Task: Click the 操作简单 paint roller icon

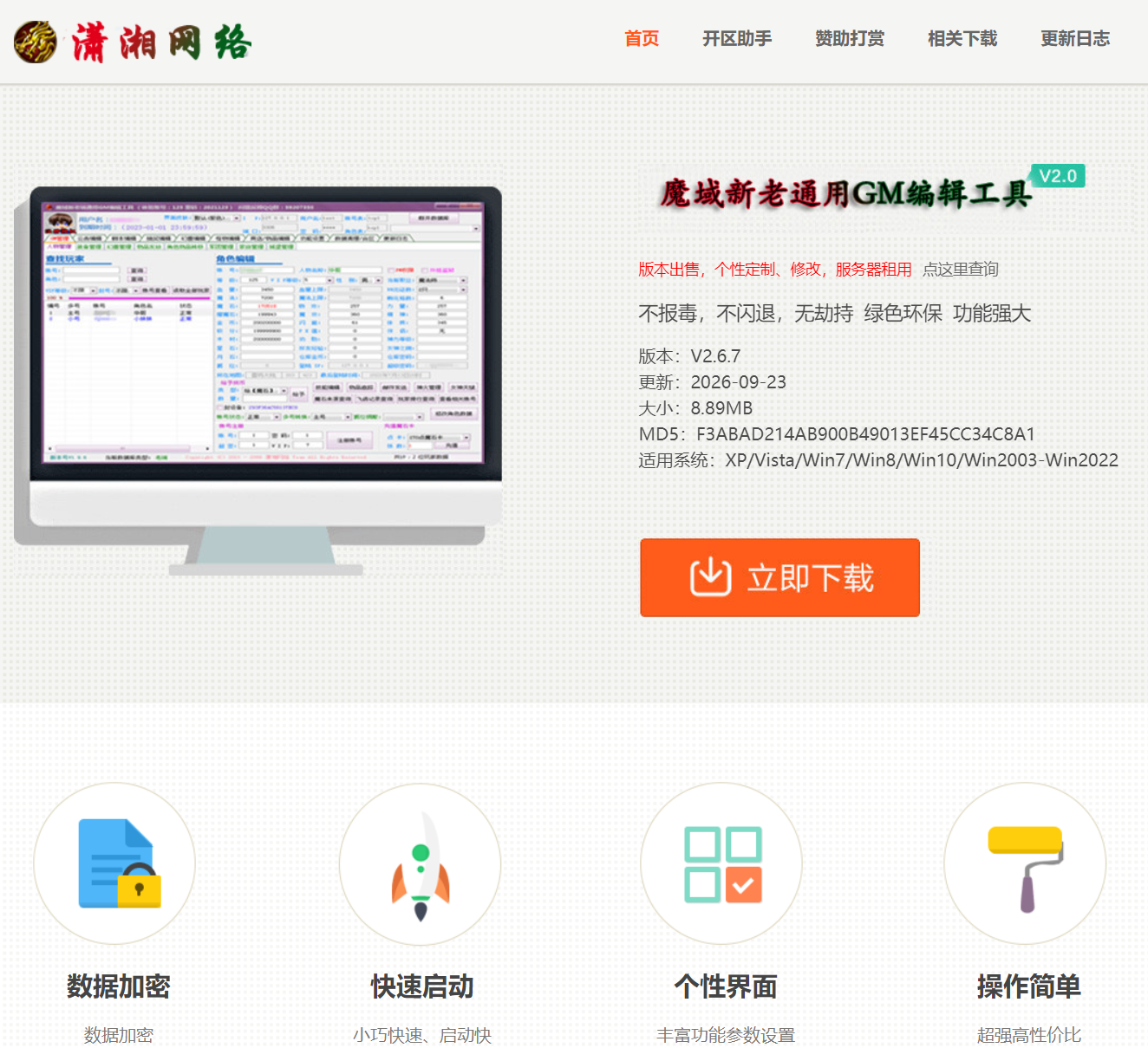Action: click(x=1026, y=869)
